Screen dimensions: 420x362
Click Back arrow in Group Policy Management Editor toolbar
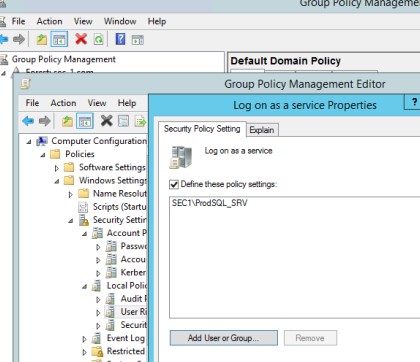click(28, 121)
